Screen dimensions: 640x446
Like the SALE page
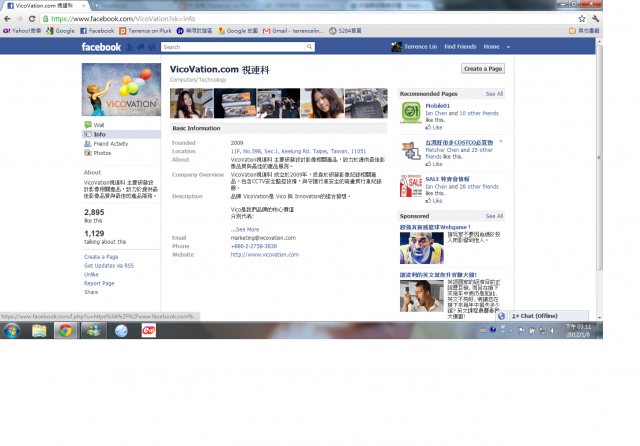tap(434, 201)
